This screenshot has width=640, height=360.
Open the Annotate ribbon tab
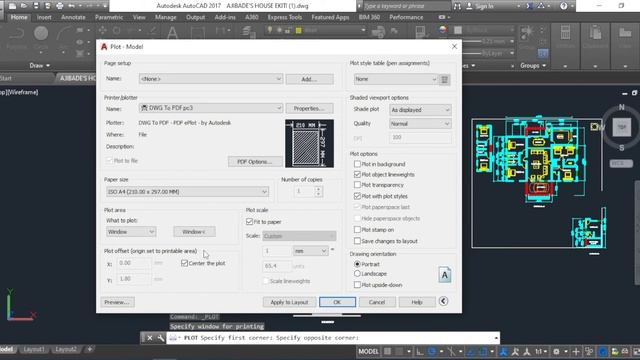point(73,17)
